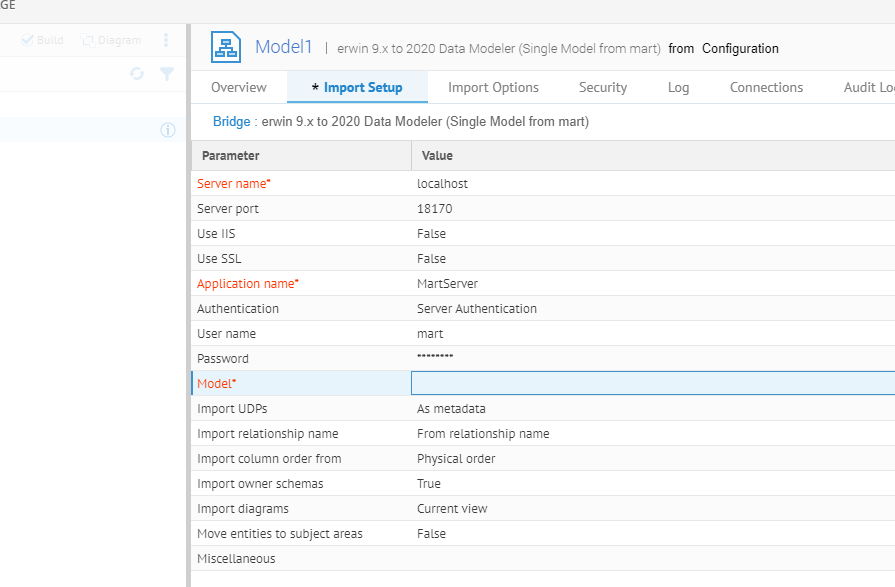The width and height of the screenshot is (895, 587).
Task: Toggle the Use SSL value False
Action: tap(431, 259)
